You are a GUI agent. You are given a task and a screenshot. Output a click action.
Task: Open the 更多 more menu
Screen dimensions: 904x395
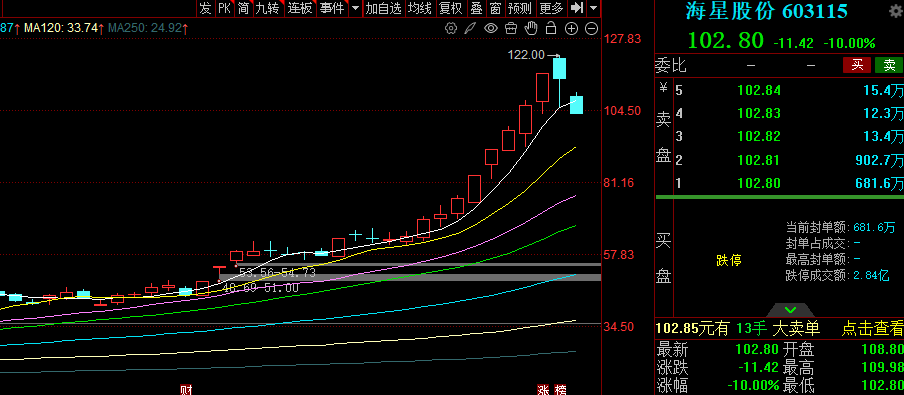tap(551, 8)
